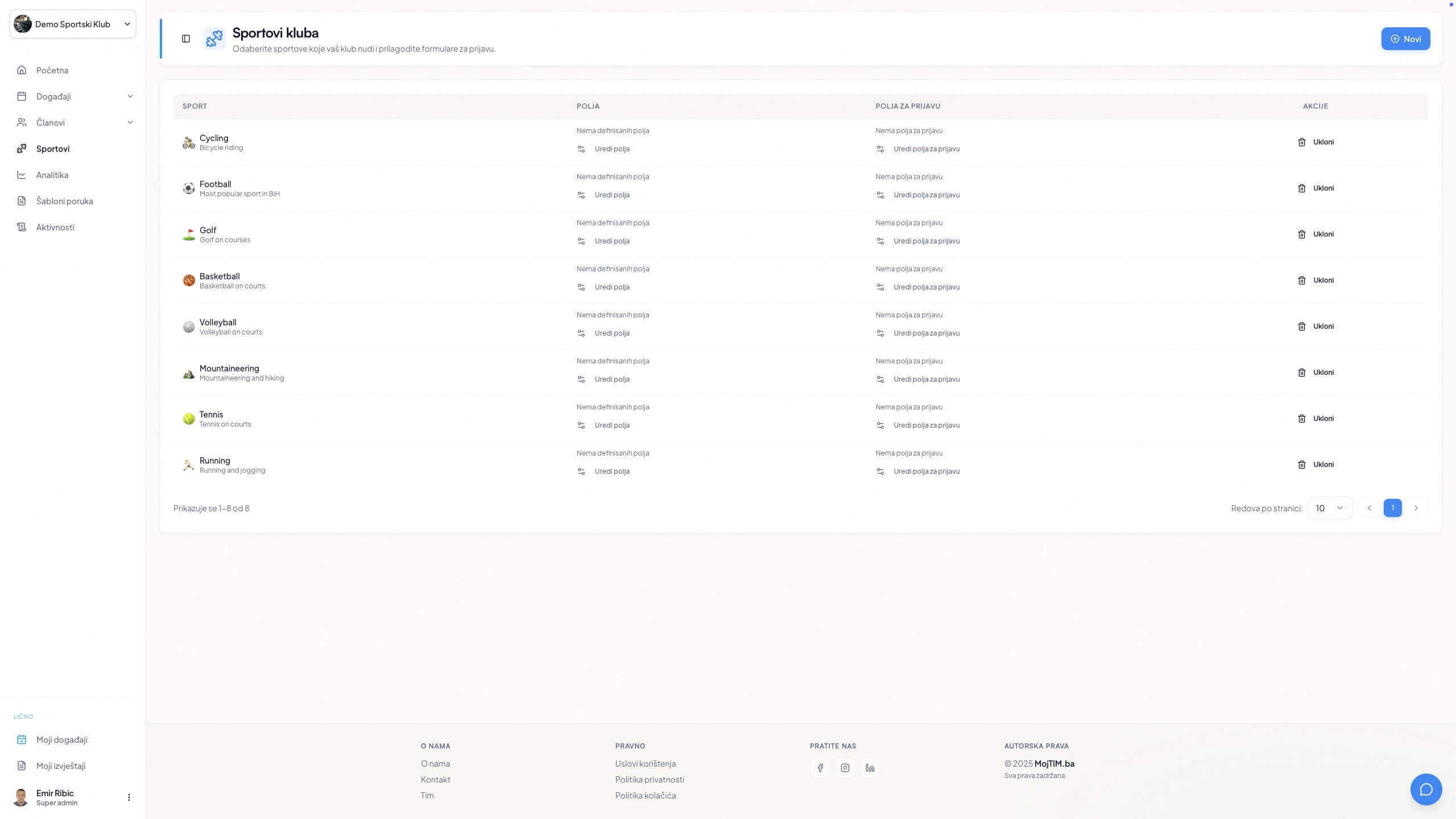Click Uredi polja za prijavu for Tennis
1456x819 pixels.
tap(926, 425)
